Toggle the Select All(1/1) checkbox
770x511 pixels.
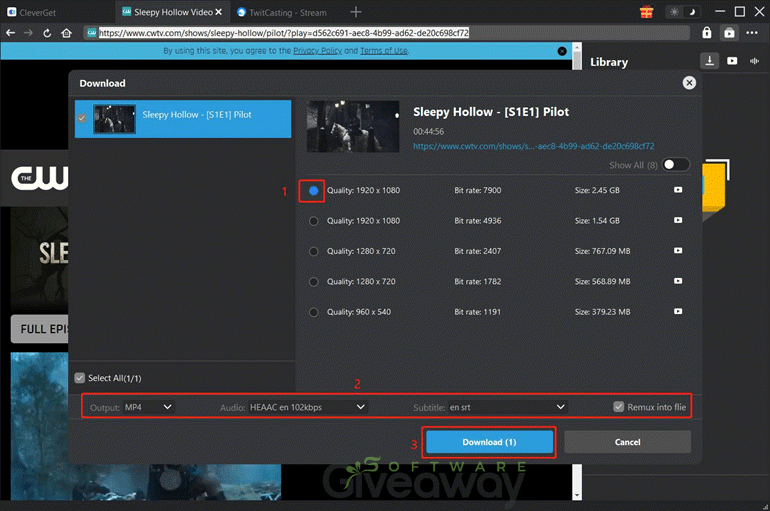click(x=80, y=378)
